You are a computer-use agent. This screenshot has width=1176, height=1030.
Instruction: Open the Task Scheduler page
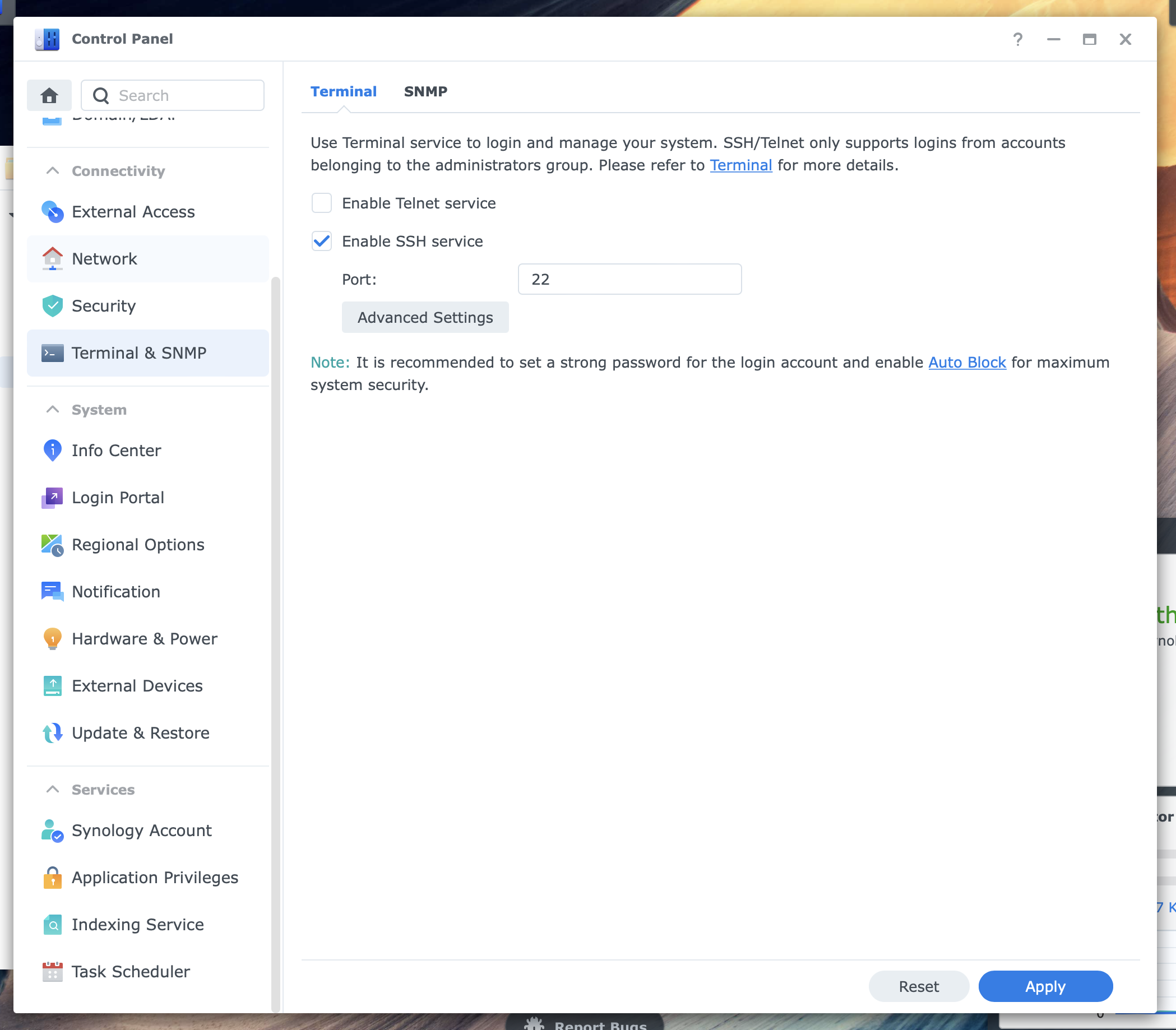148,972
